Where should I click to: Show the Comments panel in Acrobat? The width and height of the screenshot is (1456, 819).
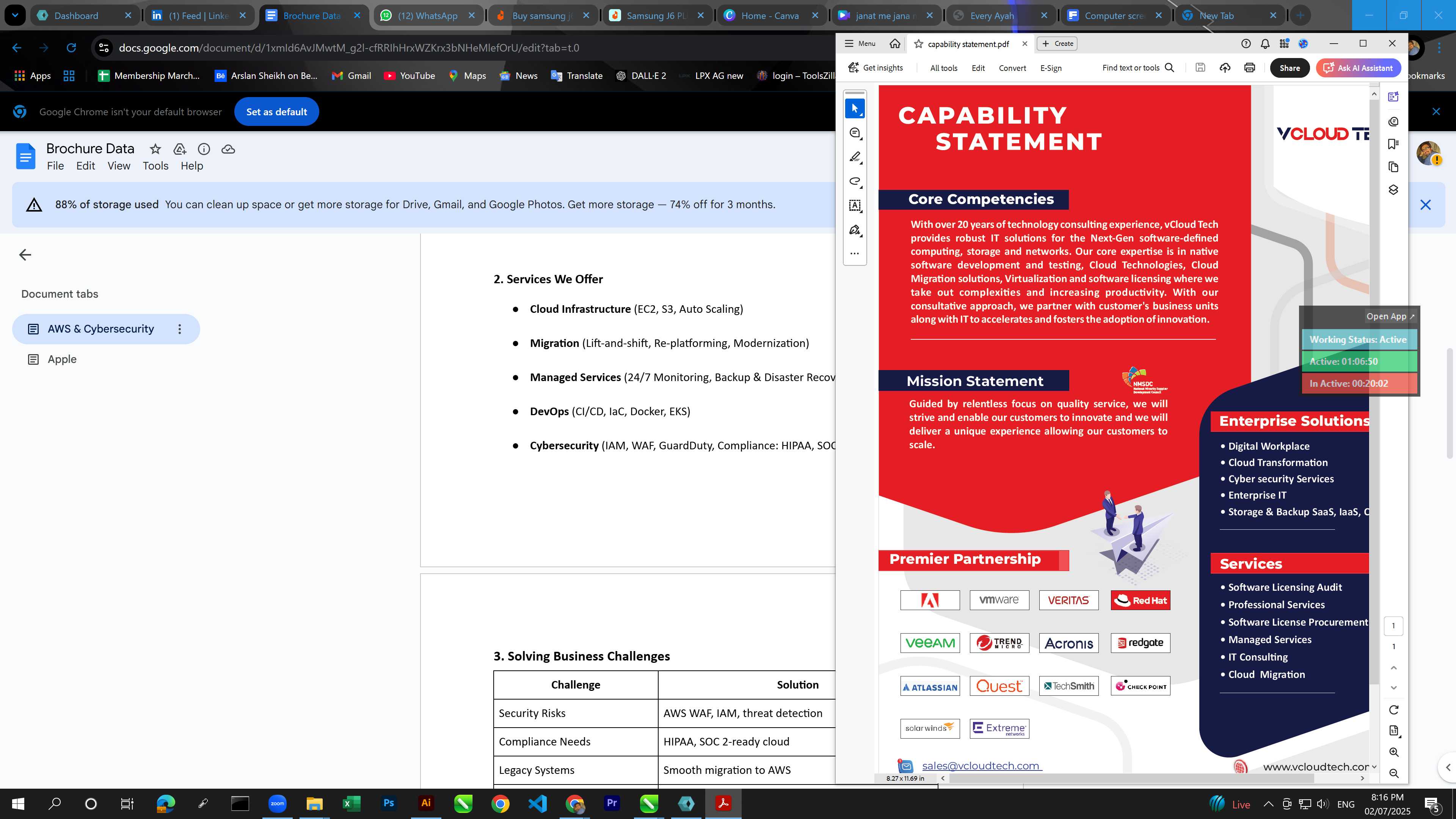click(1393, 121)
